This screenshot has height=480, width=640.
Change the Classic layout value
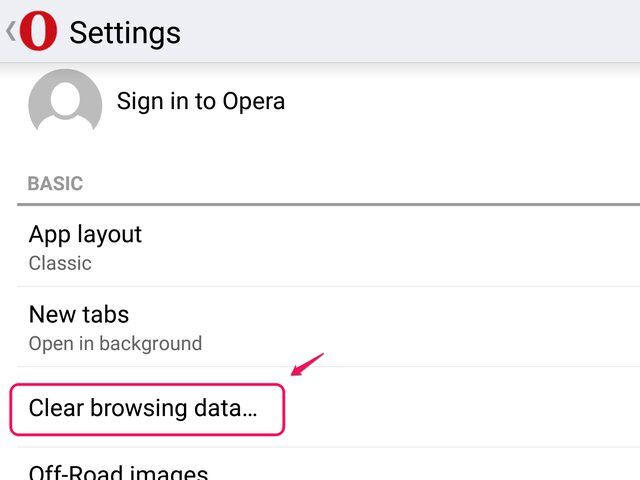(x=60, y=263)
